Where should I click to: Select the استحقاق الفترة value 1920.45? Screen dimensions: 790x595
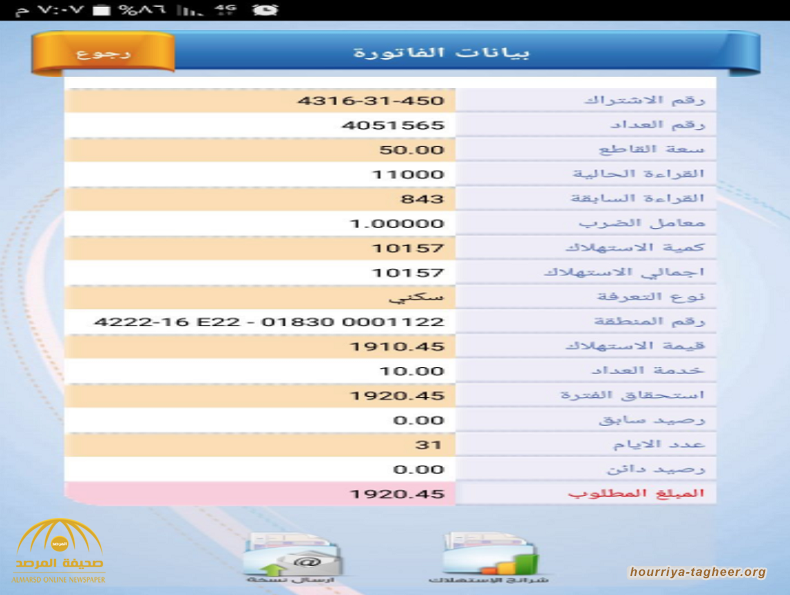click(397, 396)
